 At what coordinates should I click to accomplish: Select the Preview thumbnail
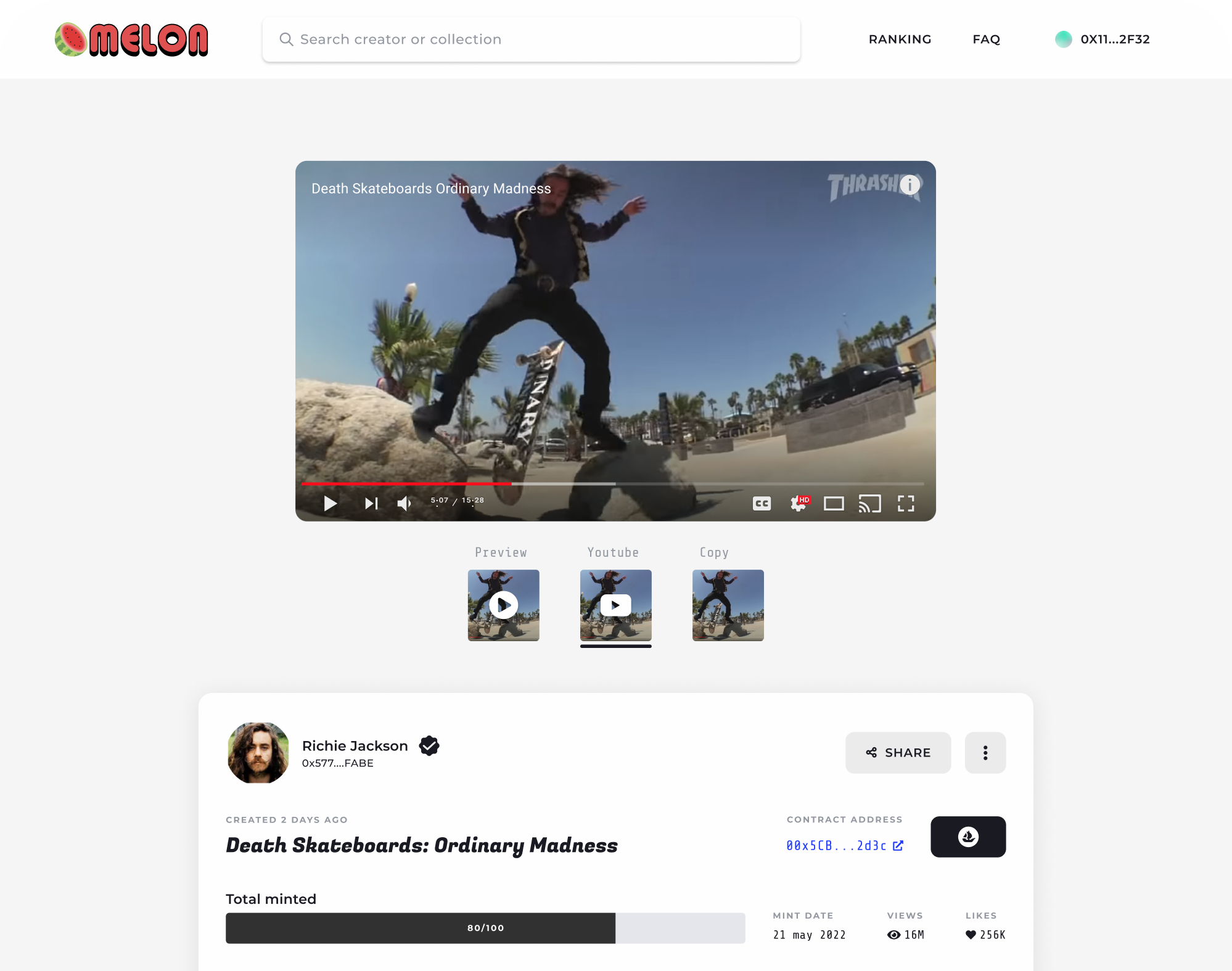point(503,605)
